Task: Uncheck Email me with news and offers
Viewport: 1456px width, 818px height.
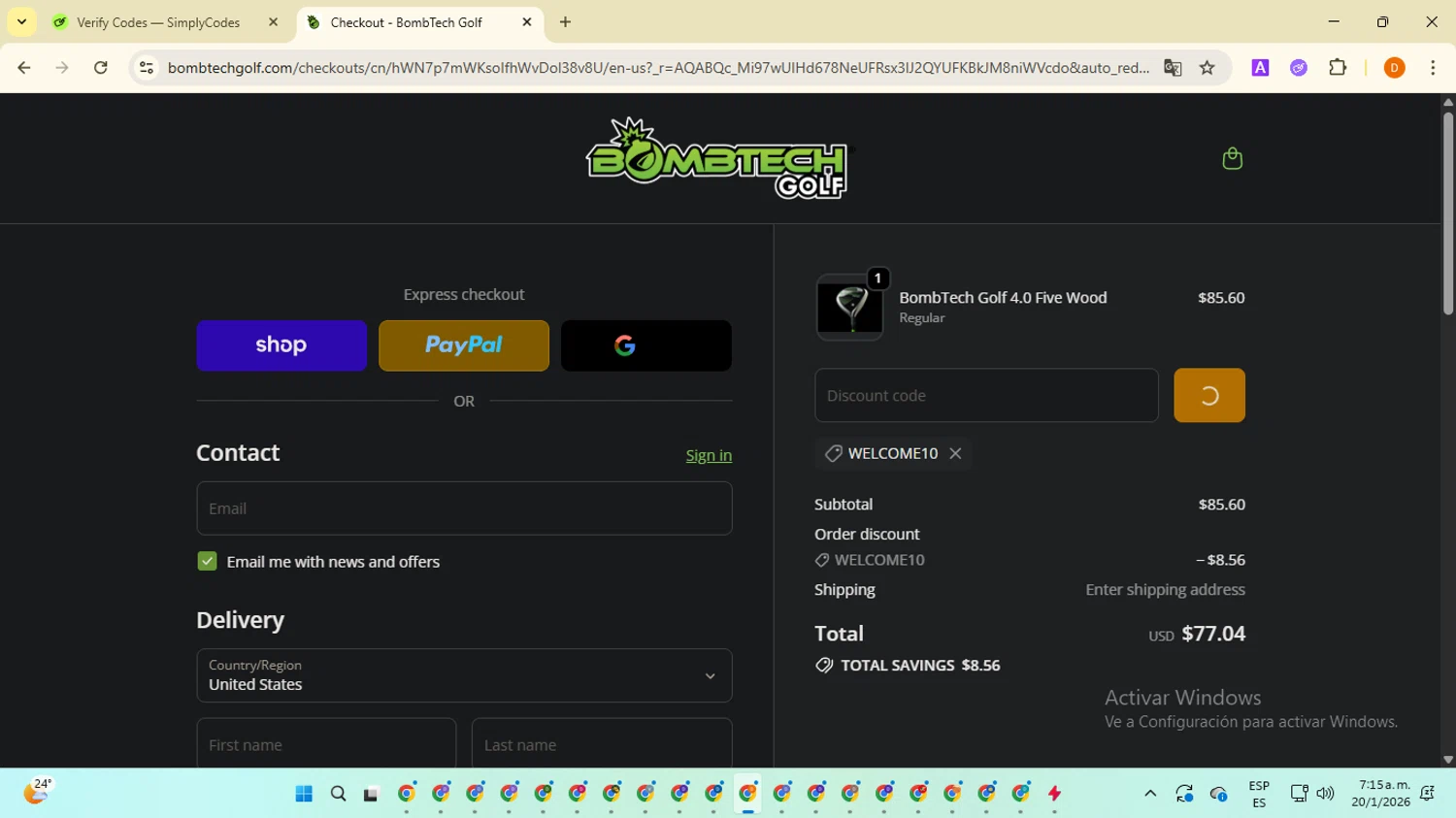Action: [207, 562]
